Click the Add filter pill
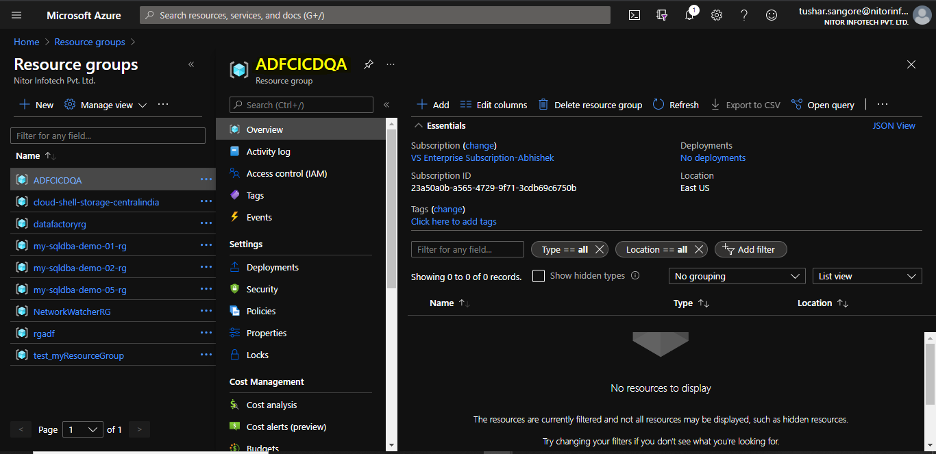 click(x=750, y=249)
